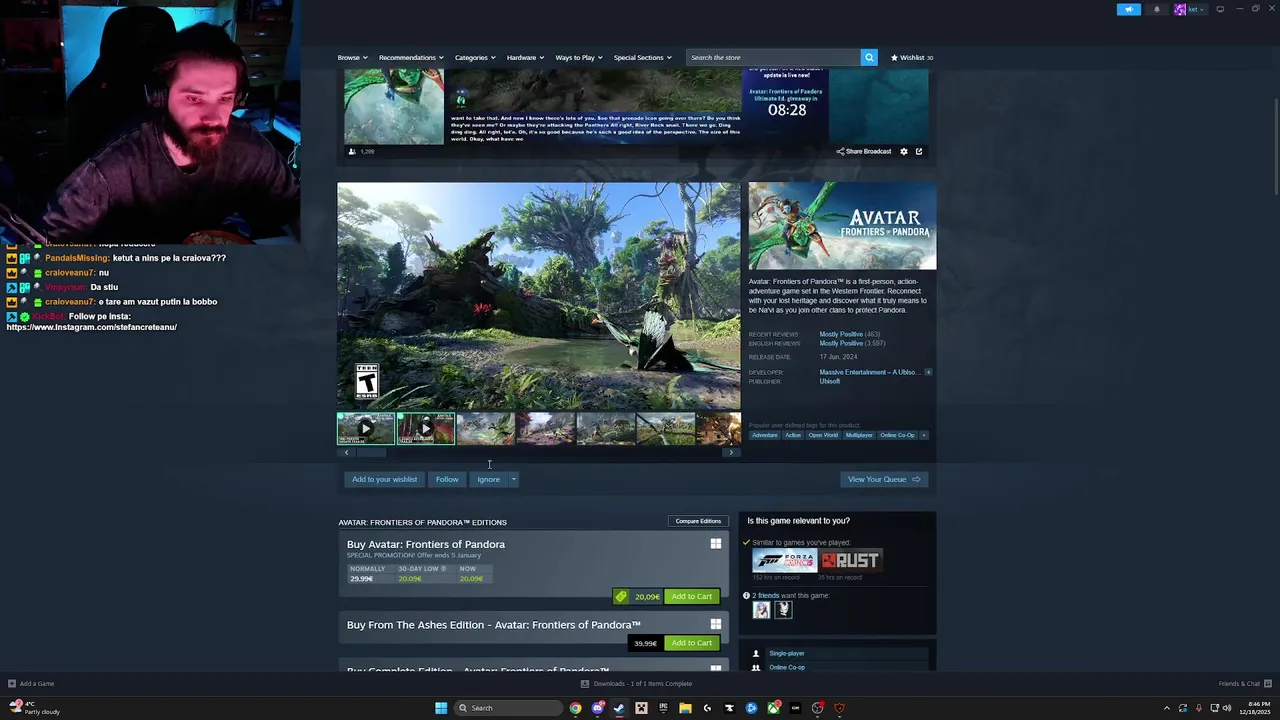The width and height of the screenshot is (1280, 720).
Task: Click the Share Broadcast link
Action: pos(864,151)
